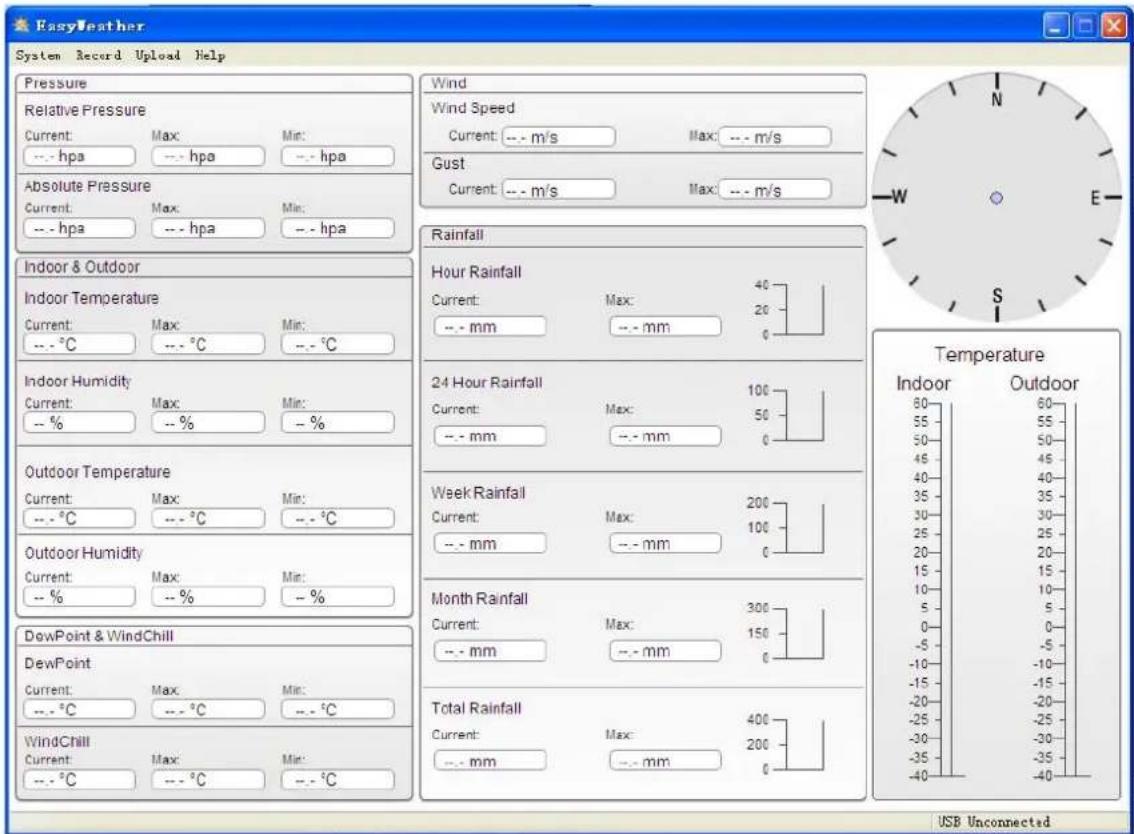Click Gust Current field
The width and height of the screenshot is (1134, 834).
[559, 190]
